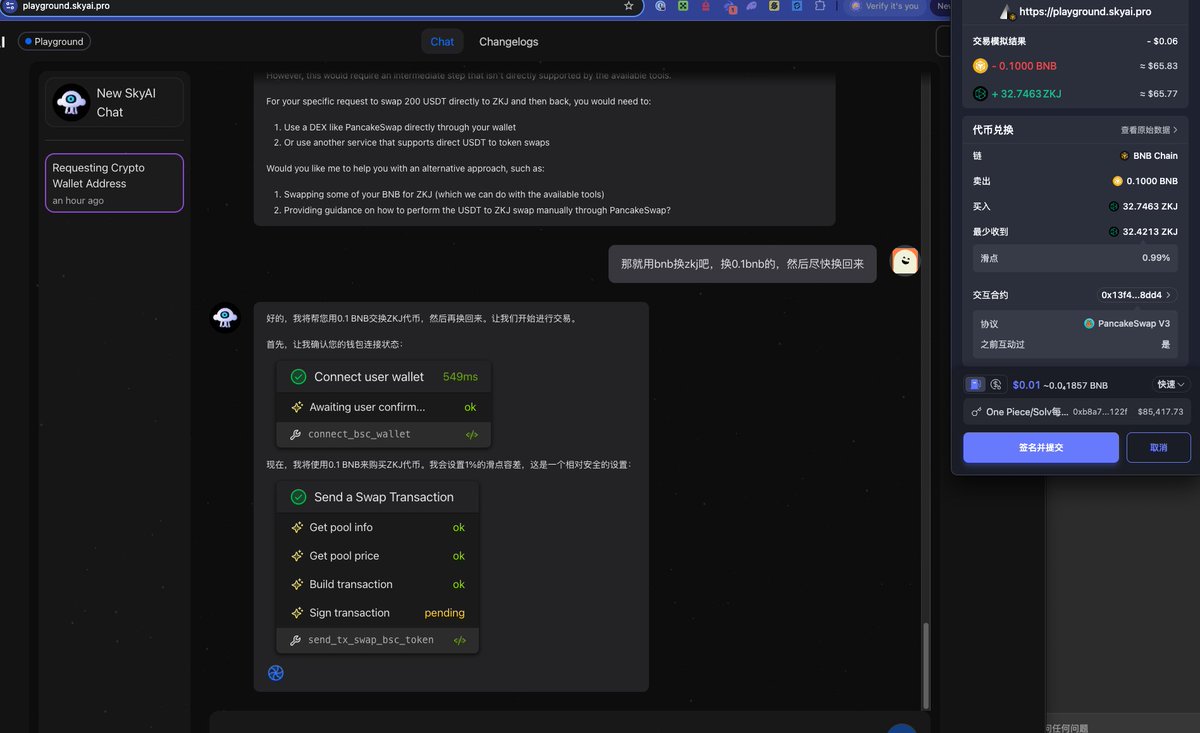Open contract address 0x13f4...8dd4 details
The width and height of the screenshot is (1200, 733).
(1137, 295)
